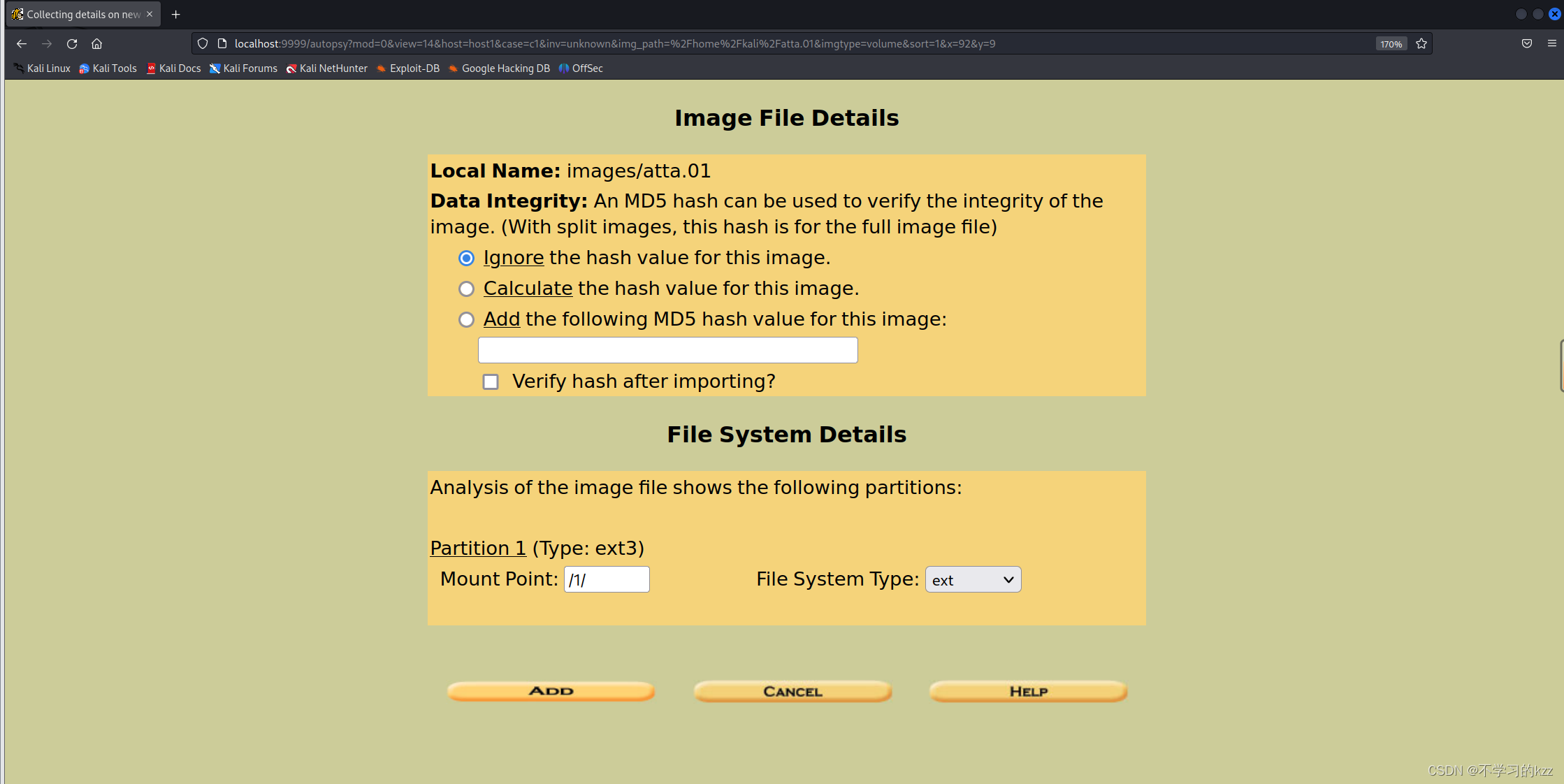Open a new browser tab
Screen dimensions: 1564x784
pos(176,14)
